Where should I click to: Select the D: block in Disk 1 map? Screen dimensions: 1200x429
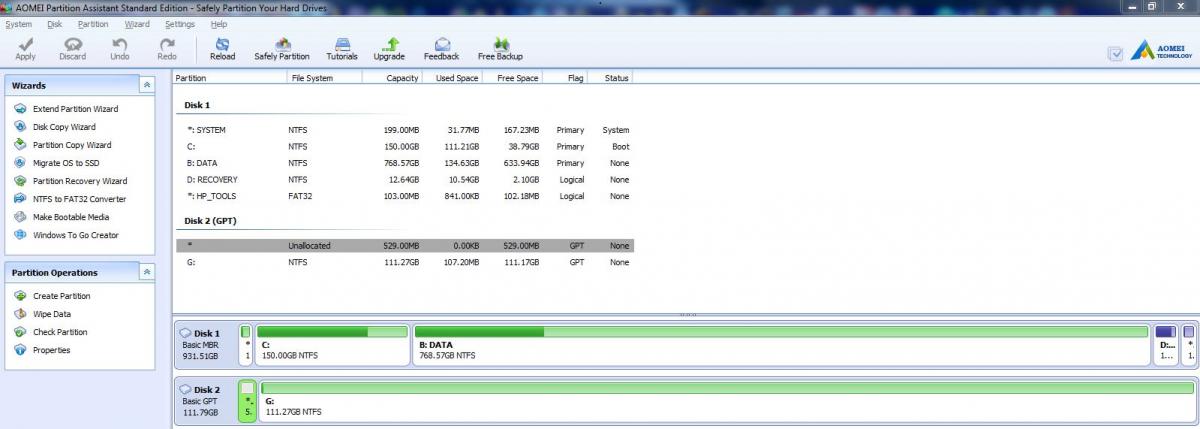1166,344
